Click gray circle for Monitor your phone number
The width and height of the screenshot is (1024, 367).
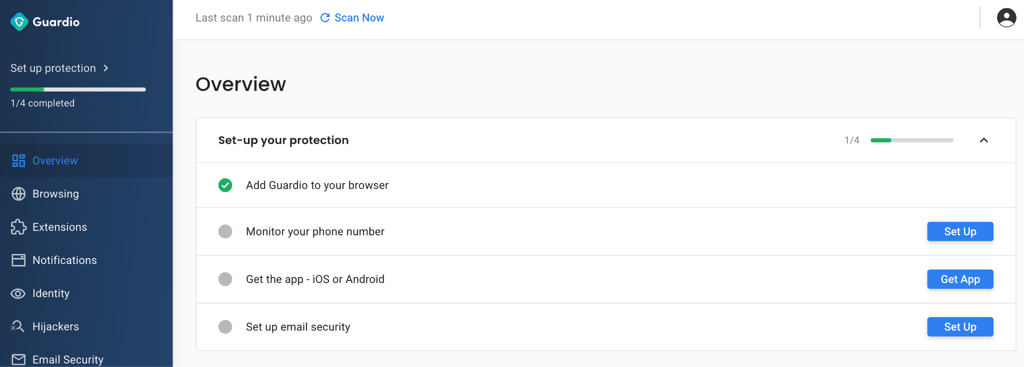[x=225, y=231]
